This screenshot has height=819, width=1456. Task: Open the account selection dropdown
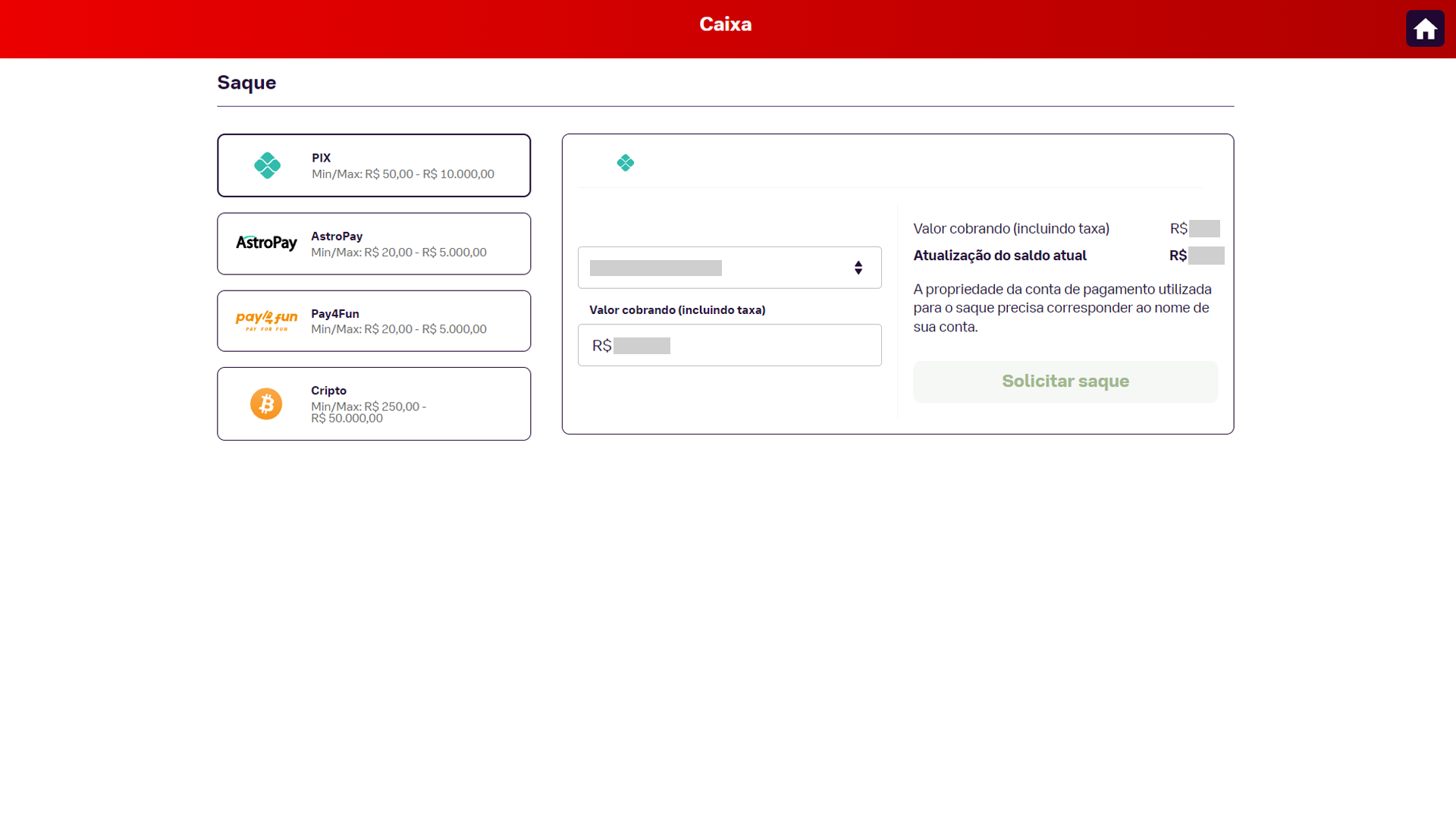(730, 268)
